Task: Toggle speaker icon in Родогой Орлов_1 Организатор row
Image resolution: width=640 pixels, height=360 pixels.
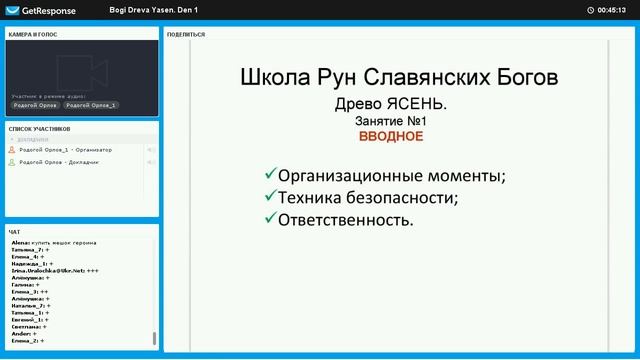Action: tap(150, 150)
